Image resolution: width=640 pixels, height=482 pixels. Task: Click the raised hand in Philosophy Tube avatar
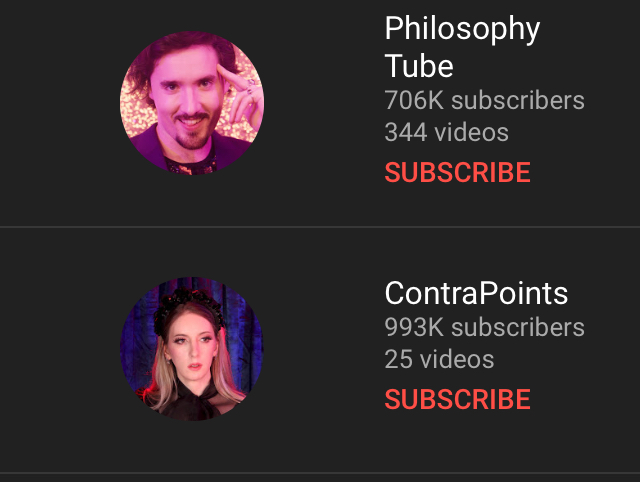[x=241, y=98]
